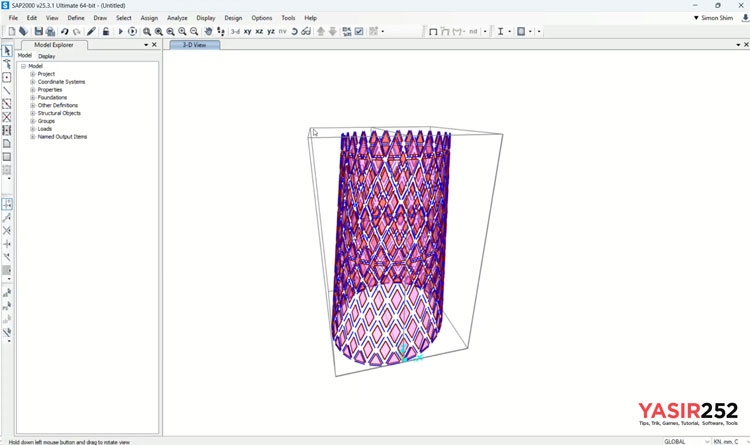Open the Define menu
750x445 pixels.
tap(76, 18)
